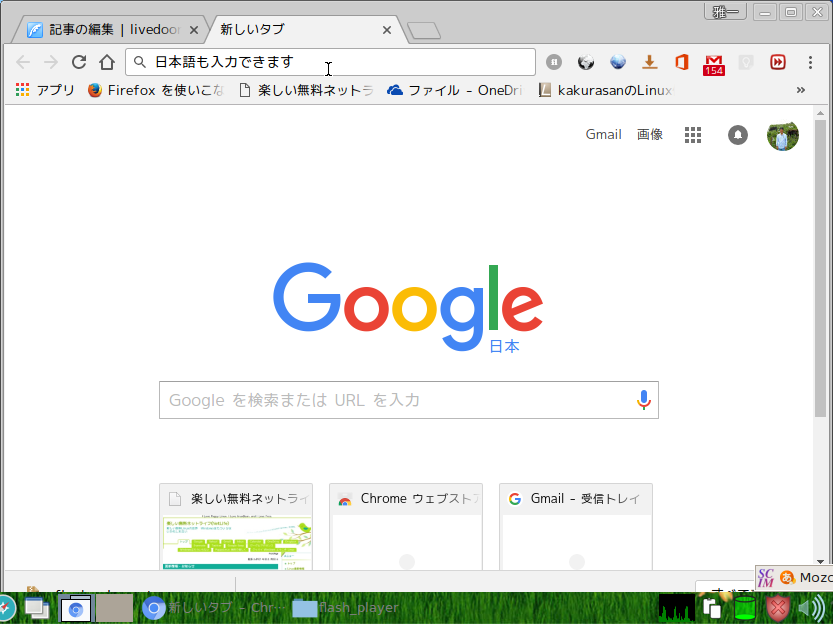This screenshot has width=833, height=624.
Task: Open the red firewall shield tray icon
Action: click(x=778, y=609)
